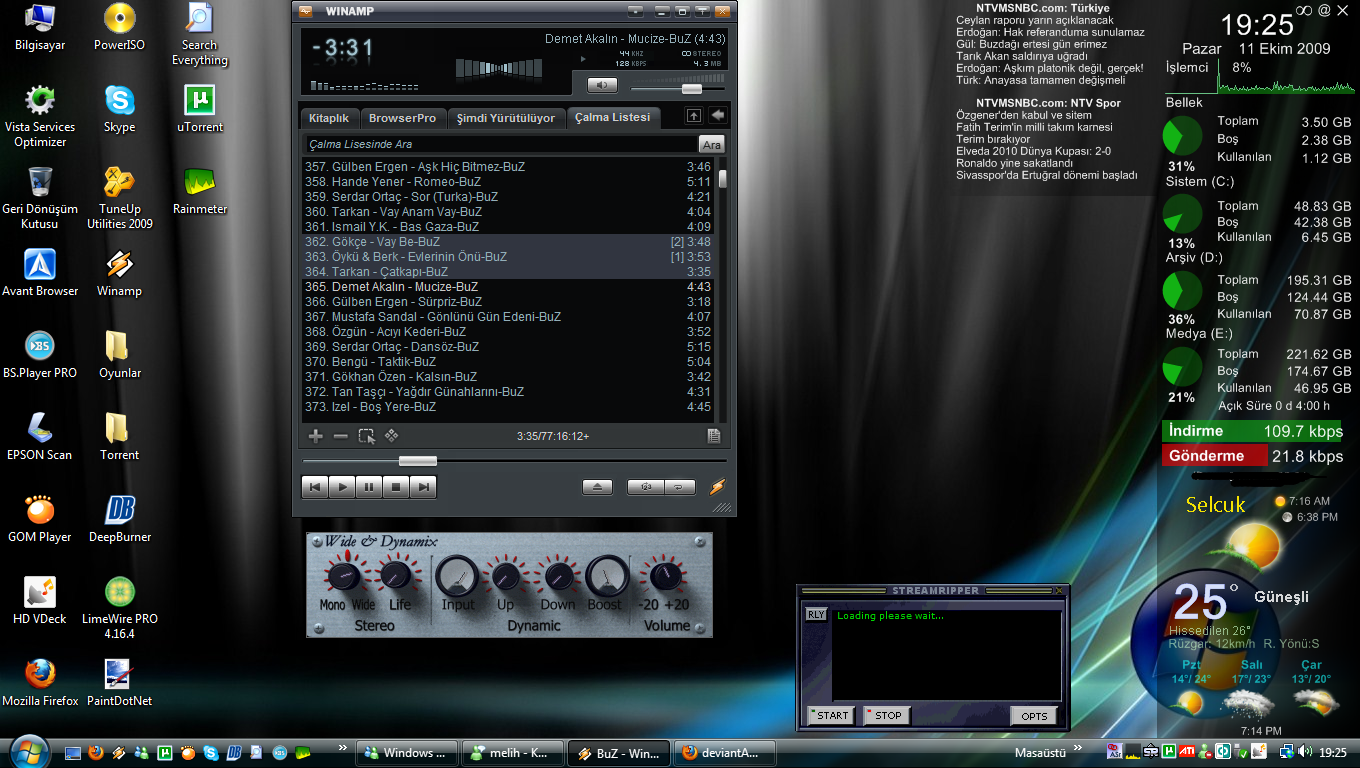
Task: Open Şimdi Yürütülüyor tab
Action: coord(506,118)
